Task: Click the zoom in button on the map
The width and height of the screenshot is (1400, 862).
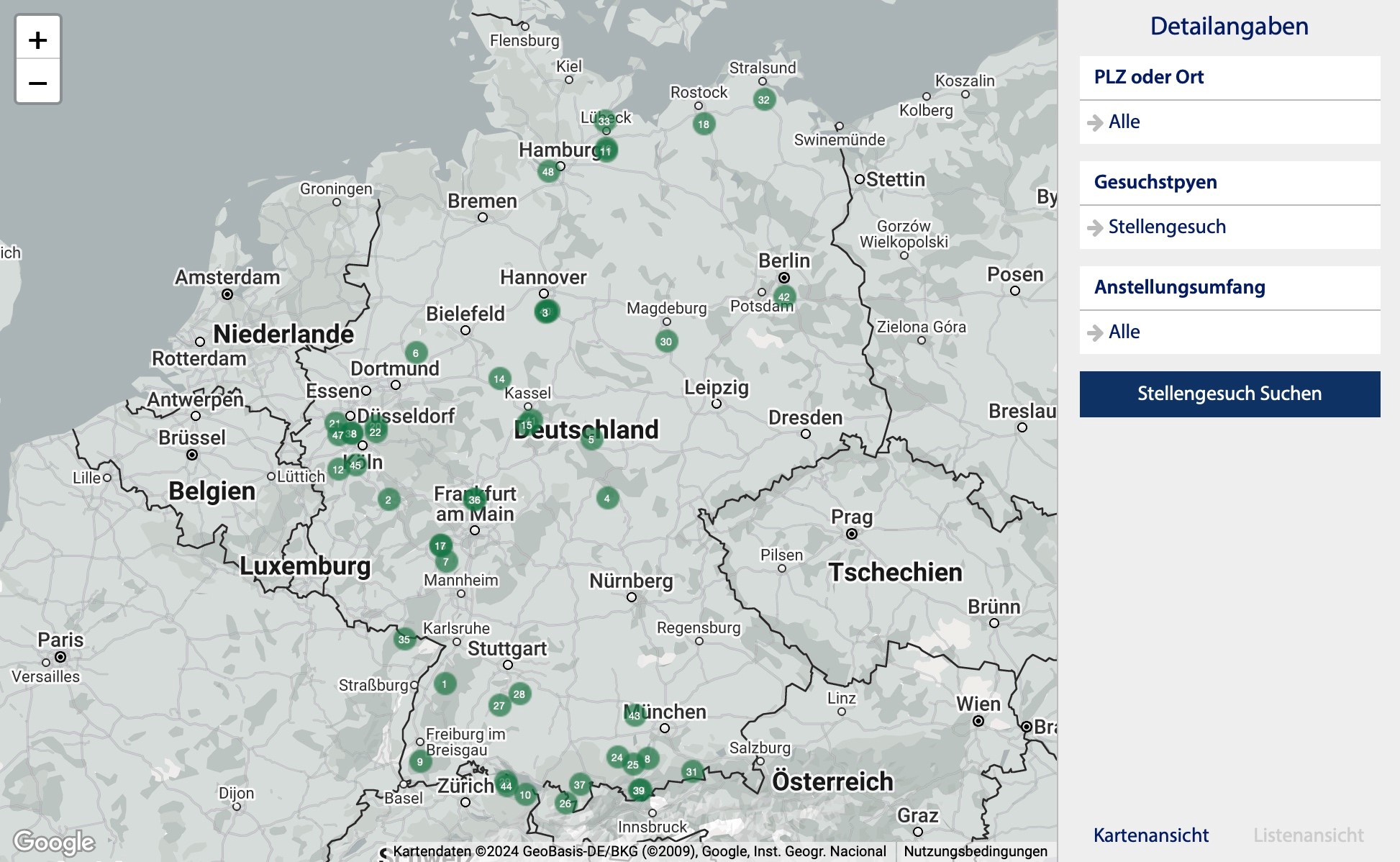Action: (x=37, y=42)
